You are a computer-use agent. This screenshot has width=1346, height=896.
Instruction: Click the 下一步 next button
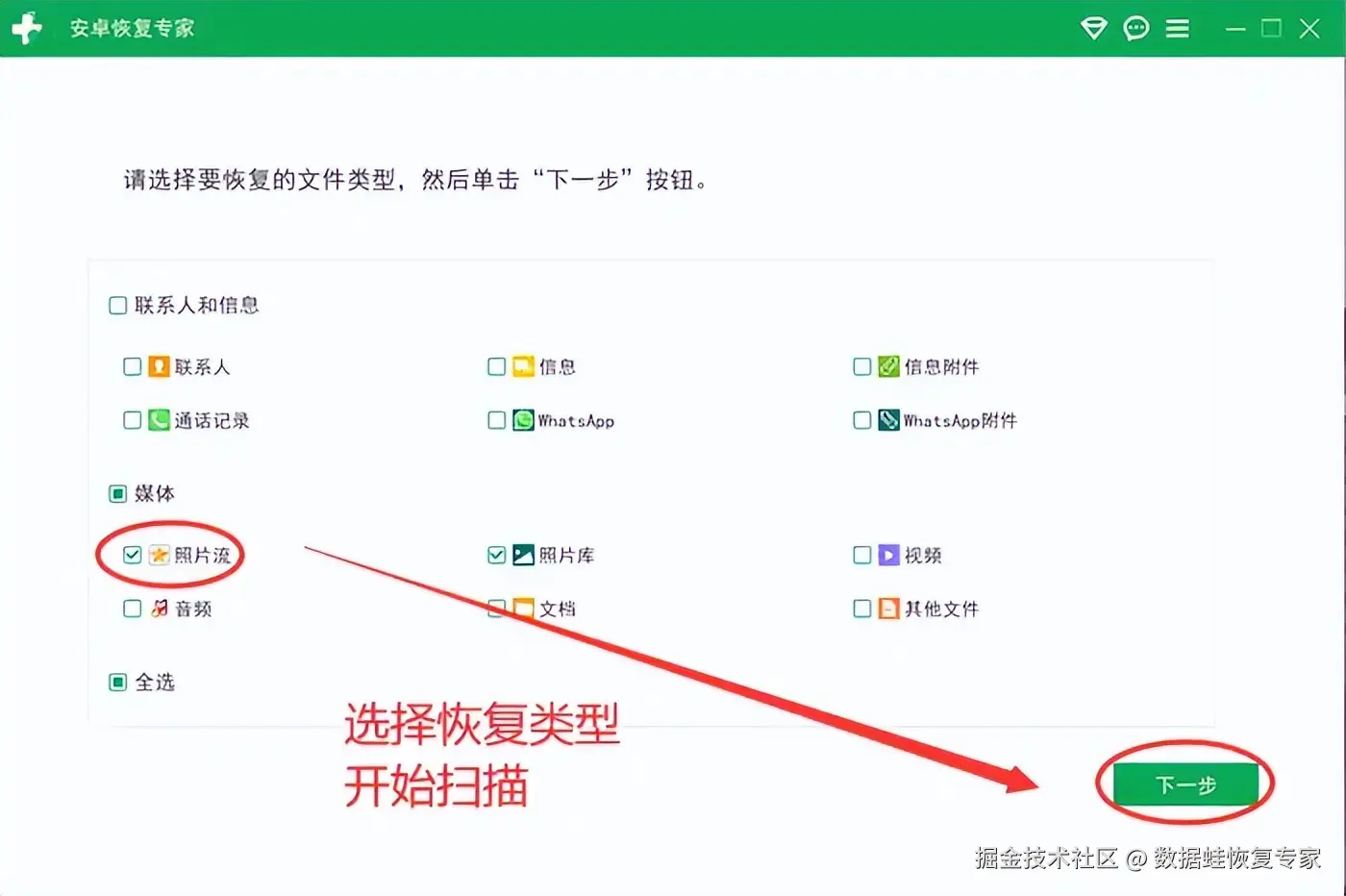click(1185, 784)
